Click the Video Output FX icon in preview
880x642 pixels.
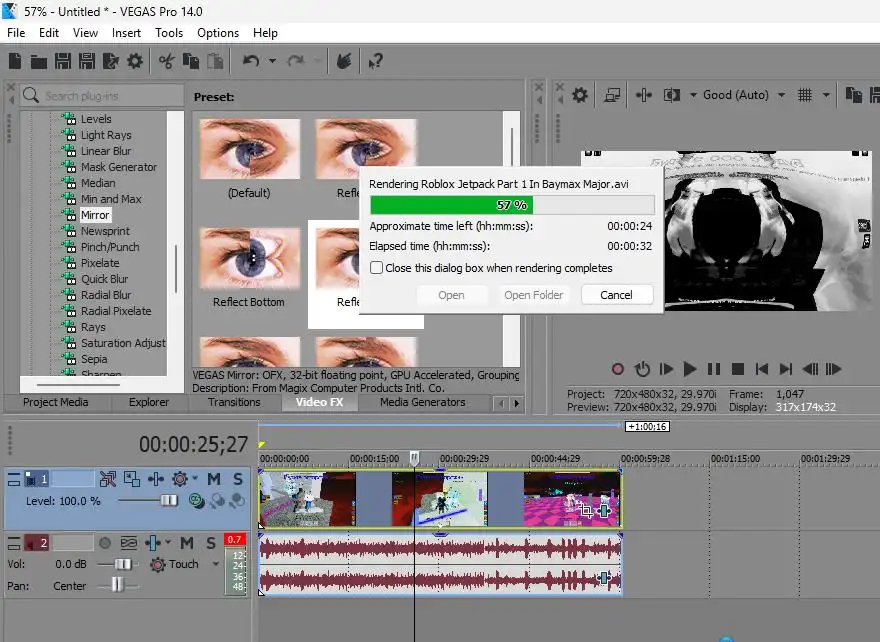pyautogui.click(x=644, y=95)
